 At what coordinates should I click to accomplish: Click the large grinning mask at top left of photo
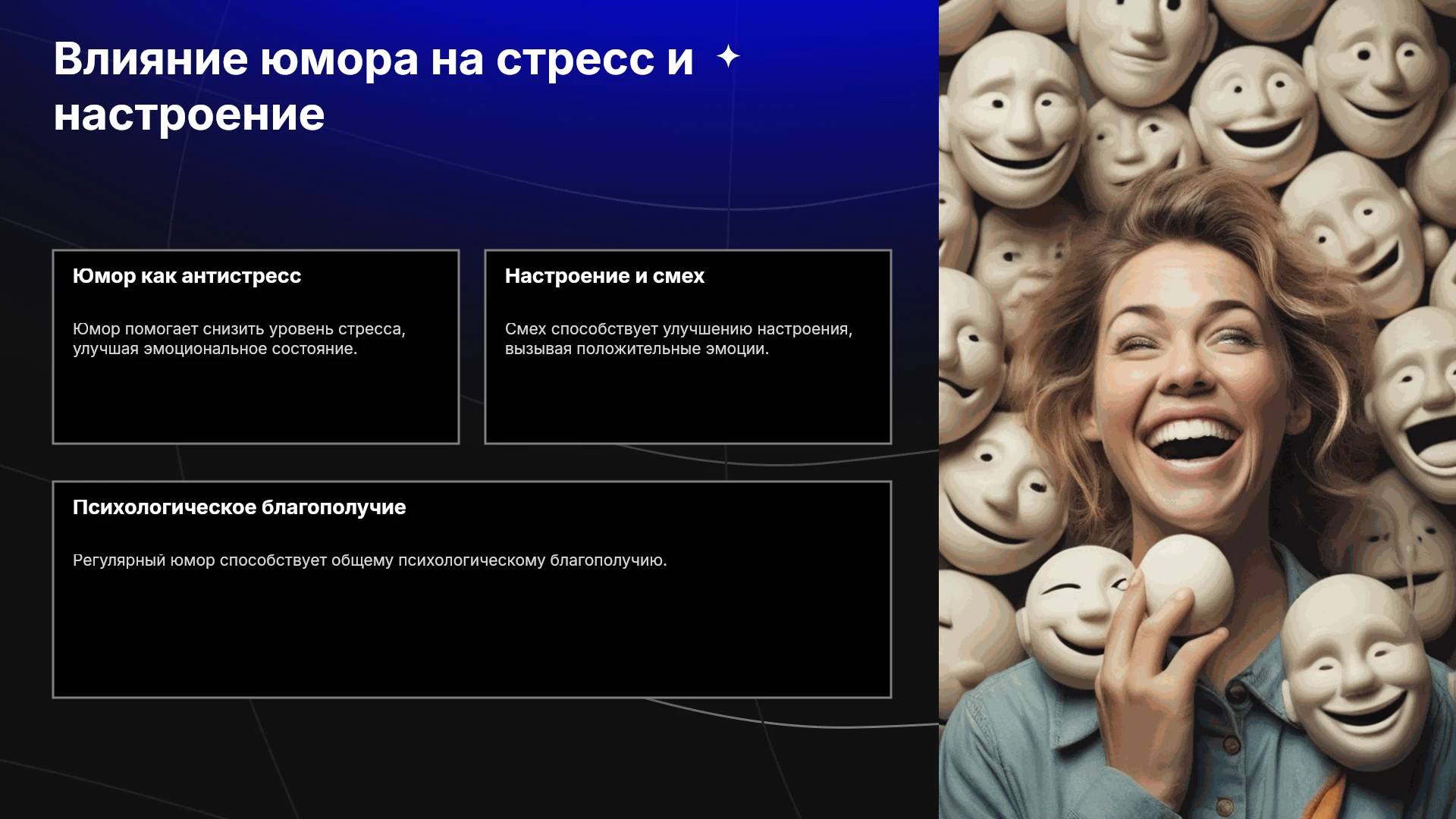point(1012,121)
